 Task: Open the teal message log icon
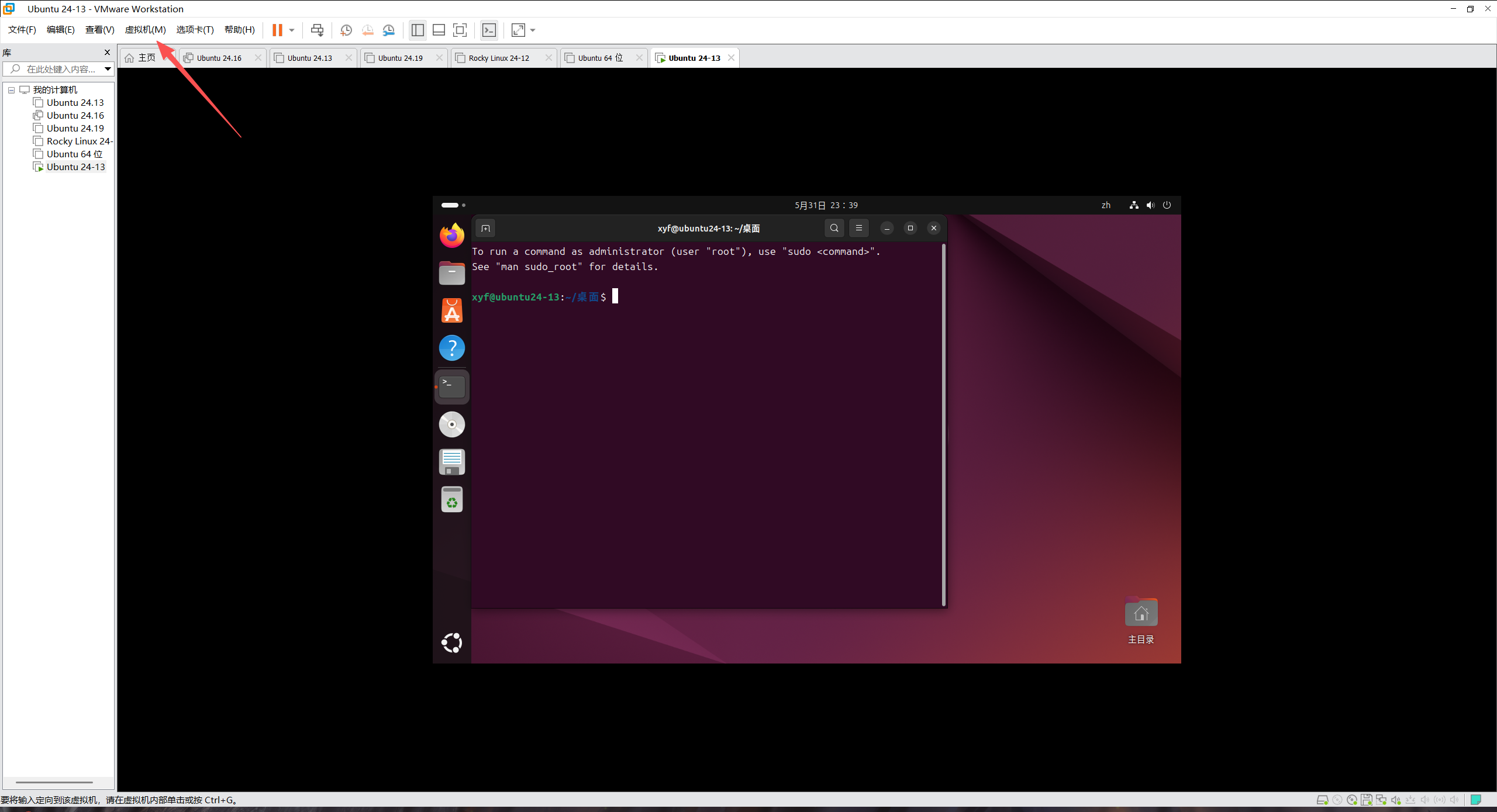click(1476, 800)
